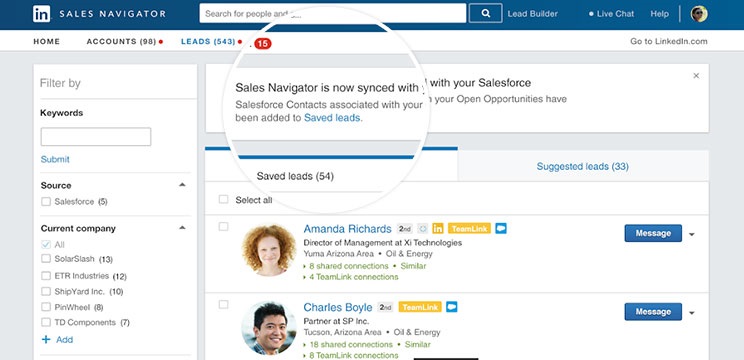Click Go to LinkedIn.com link

[x=669, y=41]
